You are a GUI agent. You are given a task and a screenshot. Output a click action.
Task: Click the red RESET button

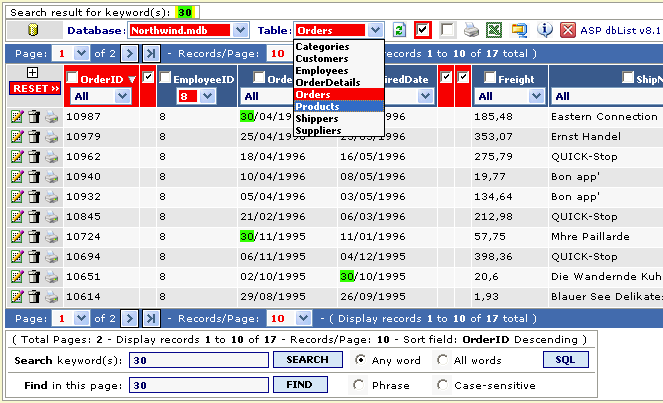(x=34, y=89)
